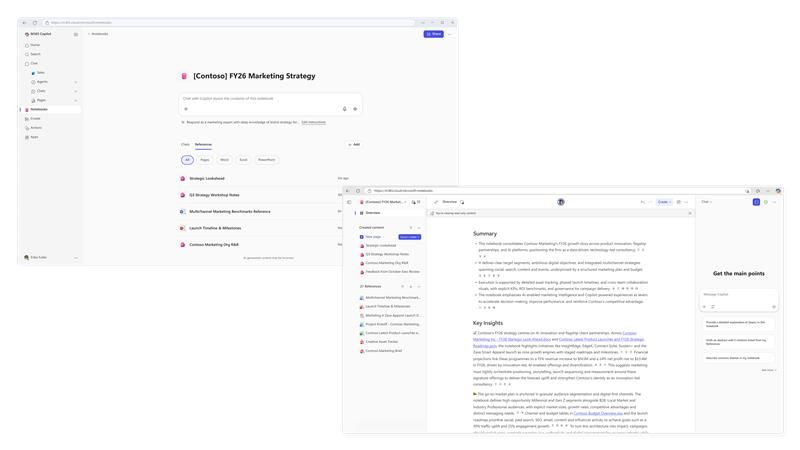Open account menu next to user name
Screen dimensions: 800x450
pyautogui.click(x=76, y=258)
